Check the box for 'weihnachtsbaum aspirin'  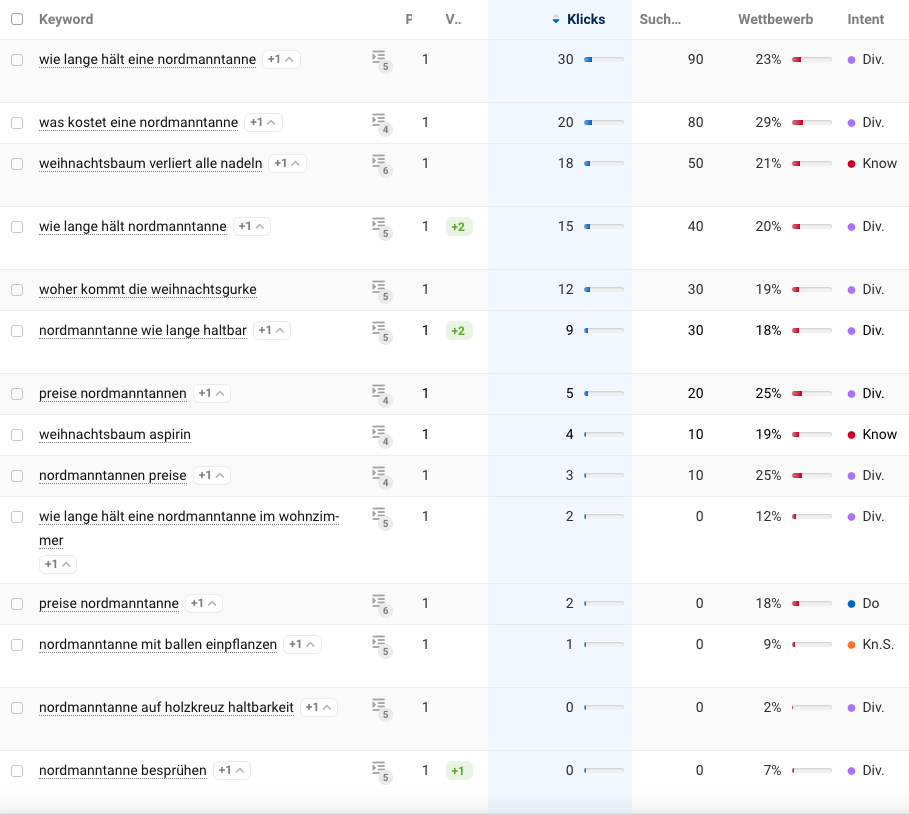[17, 435]
